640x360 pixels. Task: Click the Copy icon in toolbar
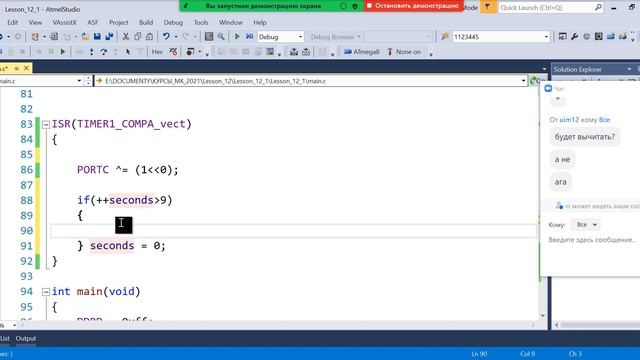point(138,37)
